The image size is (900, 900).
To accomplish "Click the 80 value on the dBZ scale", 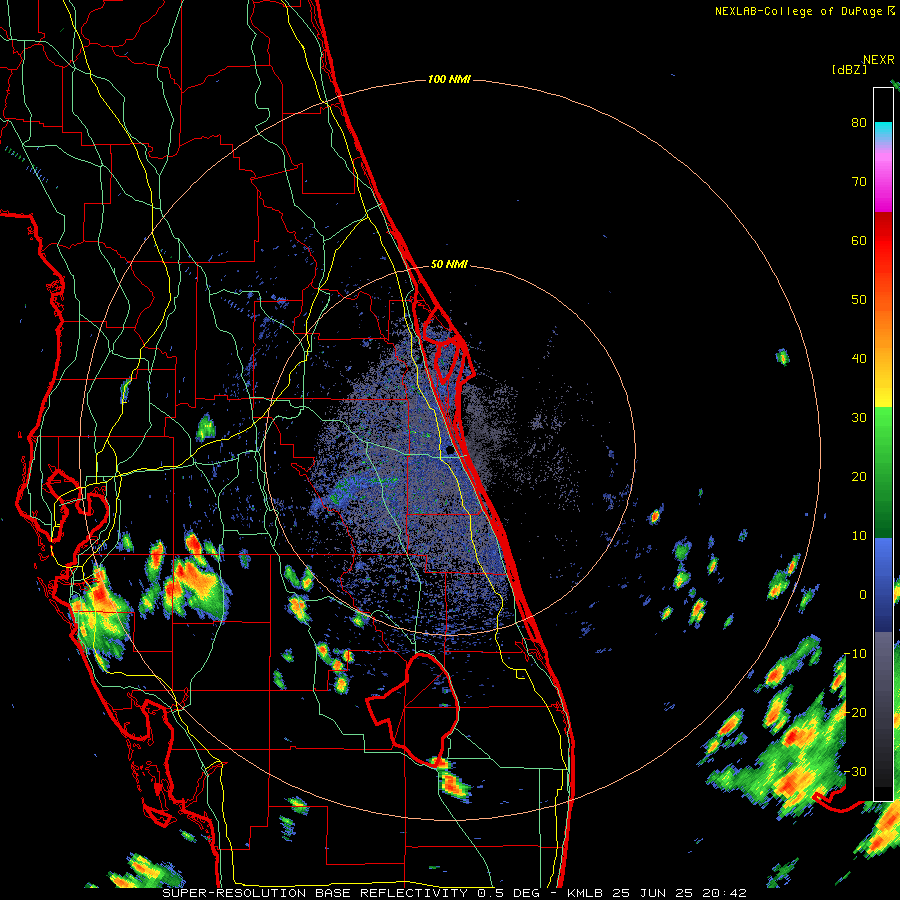I will tap(859, 123).
